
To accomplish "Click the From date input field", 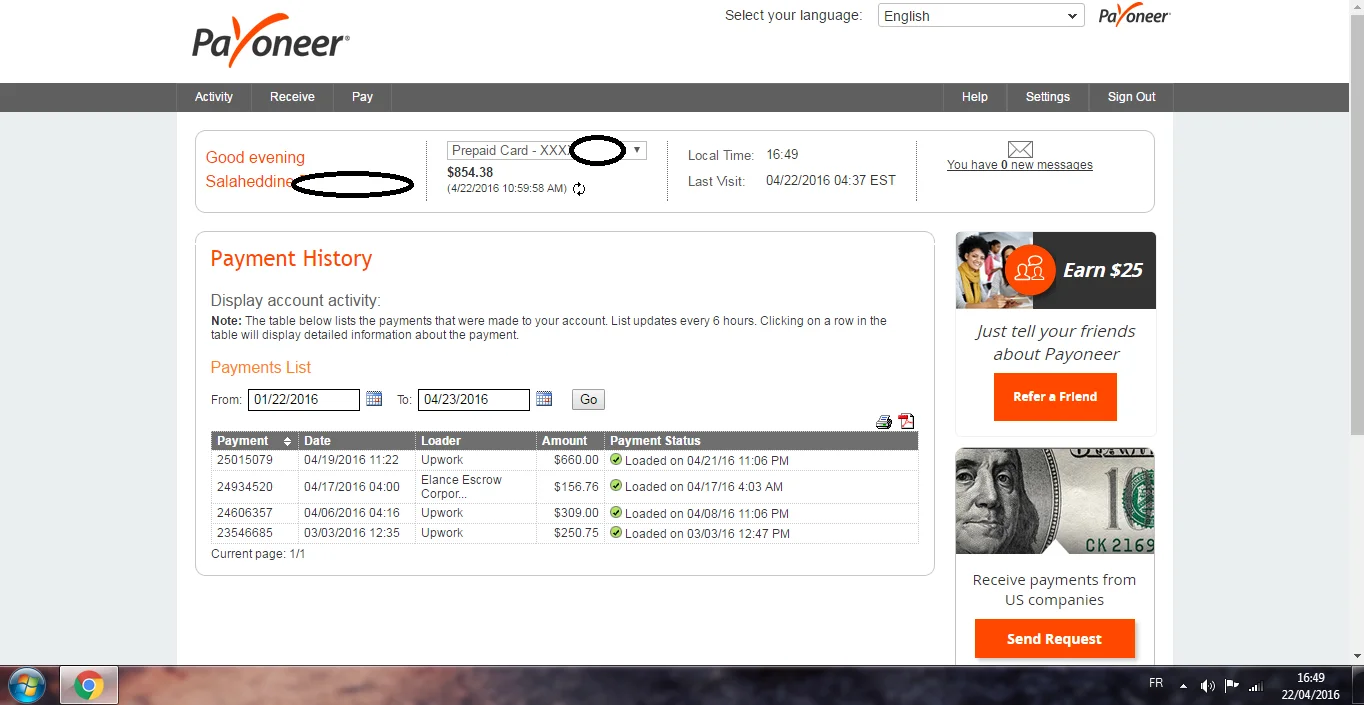I will pos(303,400).
